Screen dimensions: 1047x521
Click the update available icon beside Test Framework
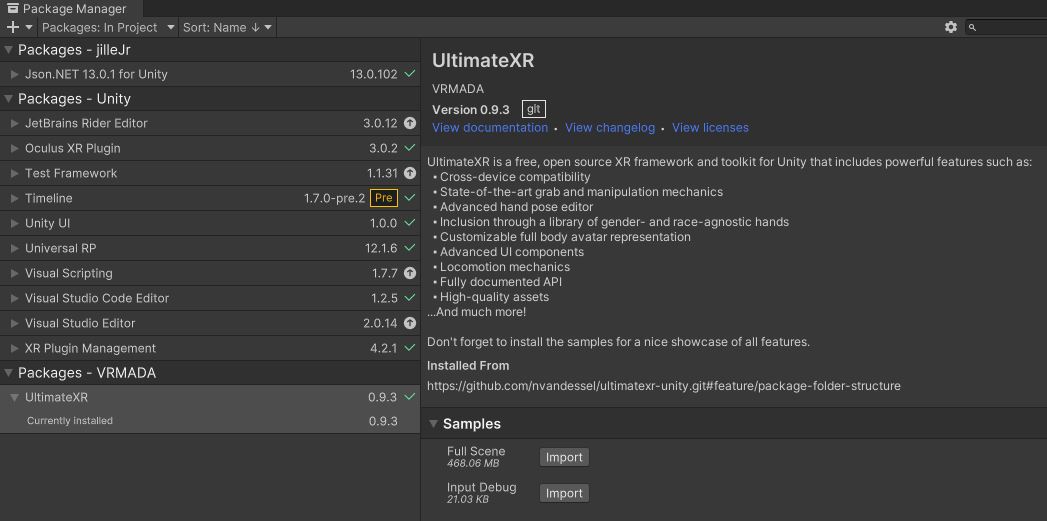click(410, 173)
